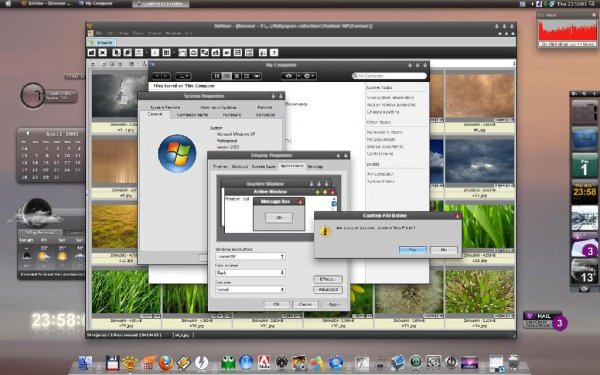600x375 pixels.
Task: Click the warning icon in Confirm File Delete
Action: click(325, 231)
